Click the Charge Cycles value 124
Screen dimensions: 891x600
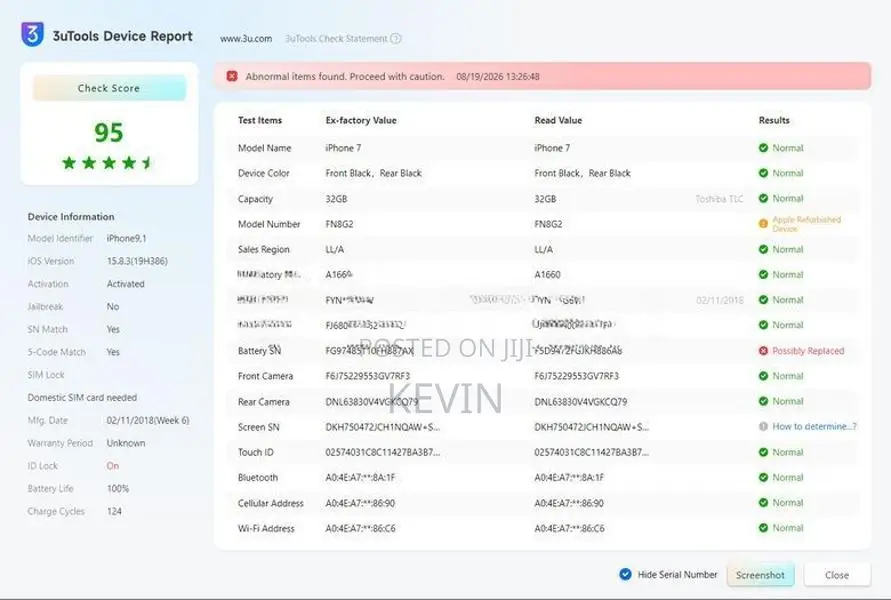click(x=114, y=511)
